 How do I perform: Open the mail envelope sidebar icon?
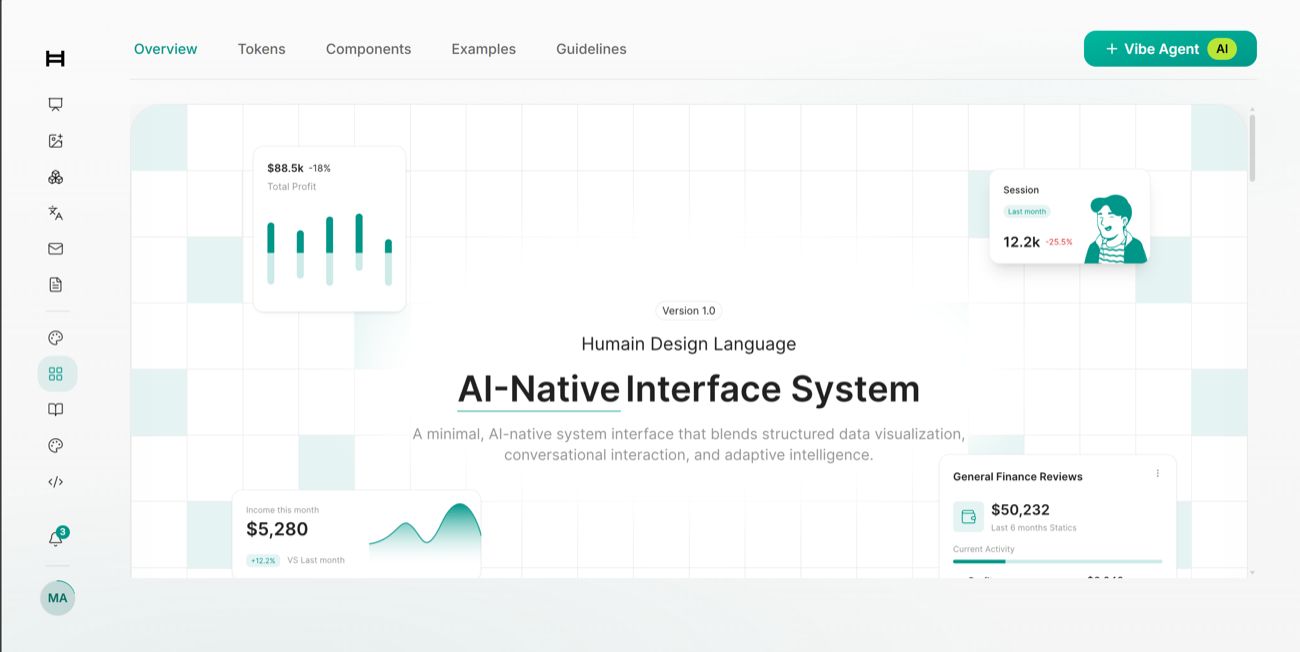tap(56, 249)
